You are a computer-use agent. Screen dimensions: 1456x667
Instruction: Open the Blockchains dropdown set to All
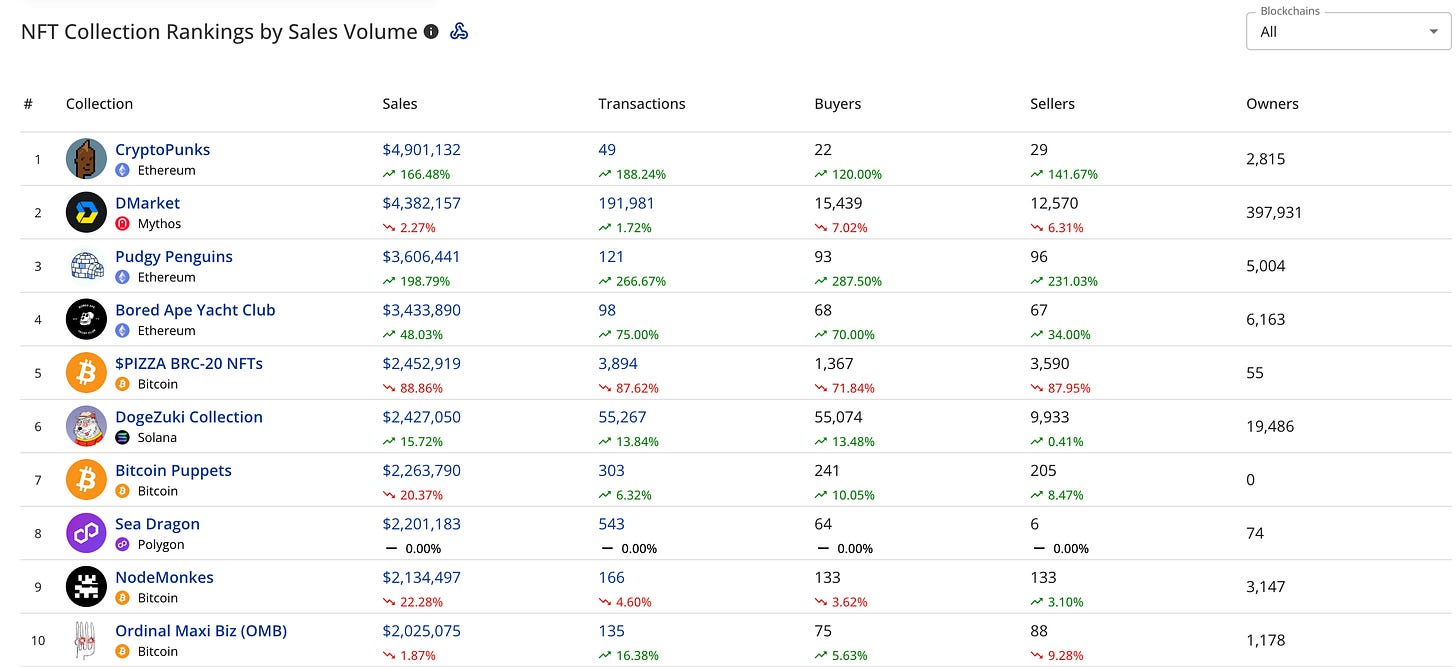1348,30
